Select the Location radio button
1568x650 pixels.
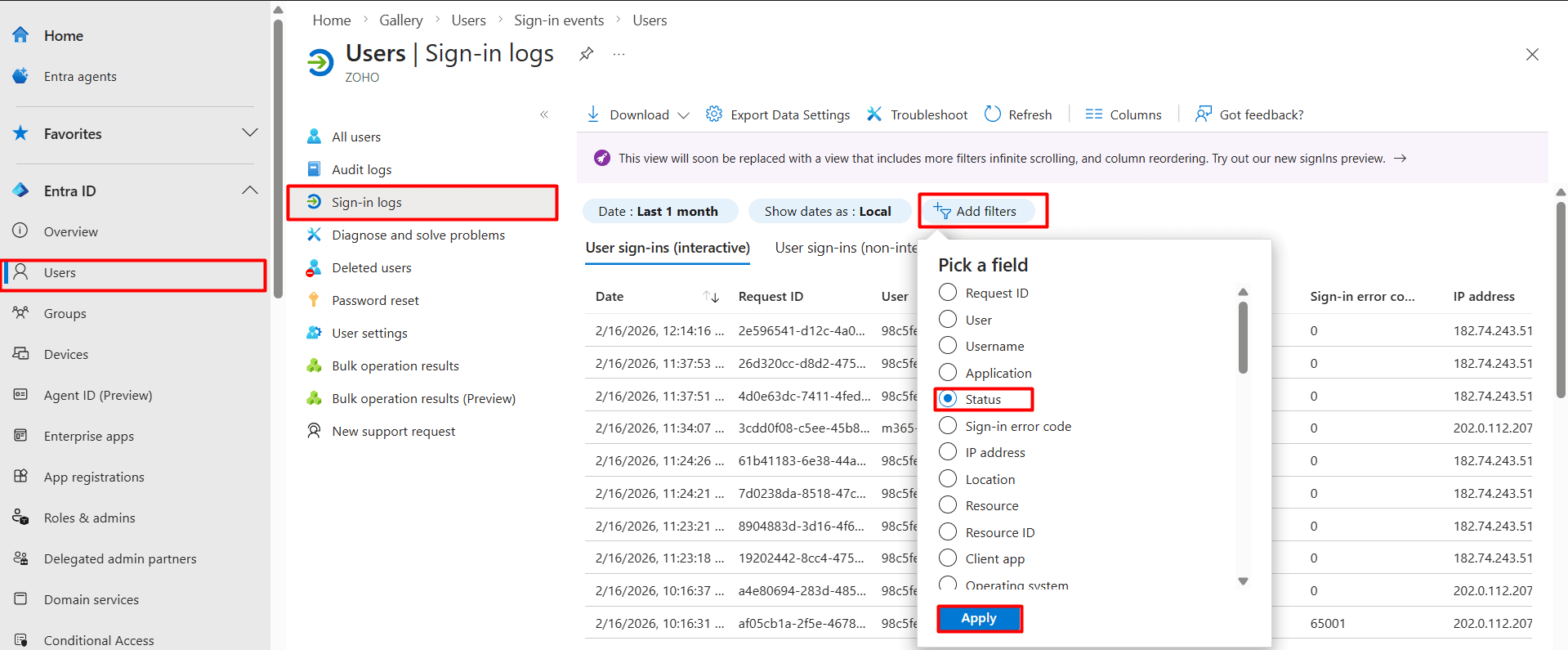point(948,478)
